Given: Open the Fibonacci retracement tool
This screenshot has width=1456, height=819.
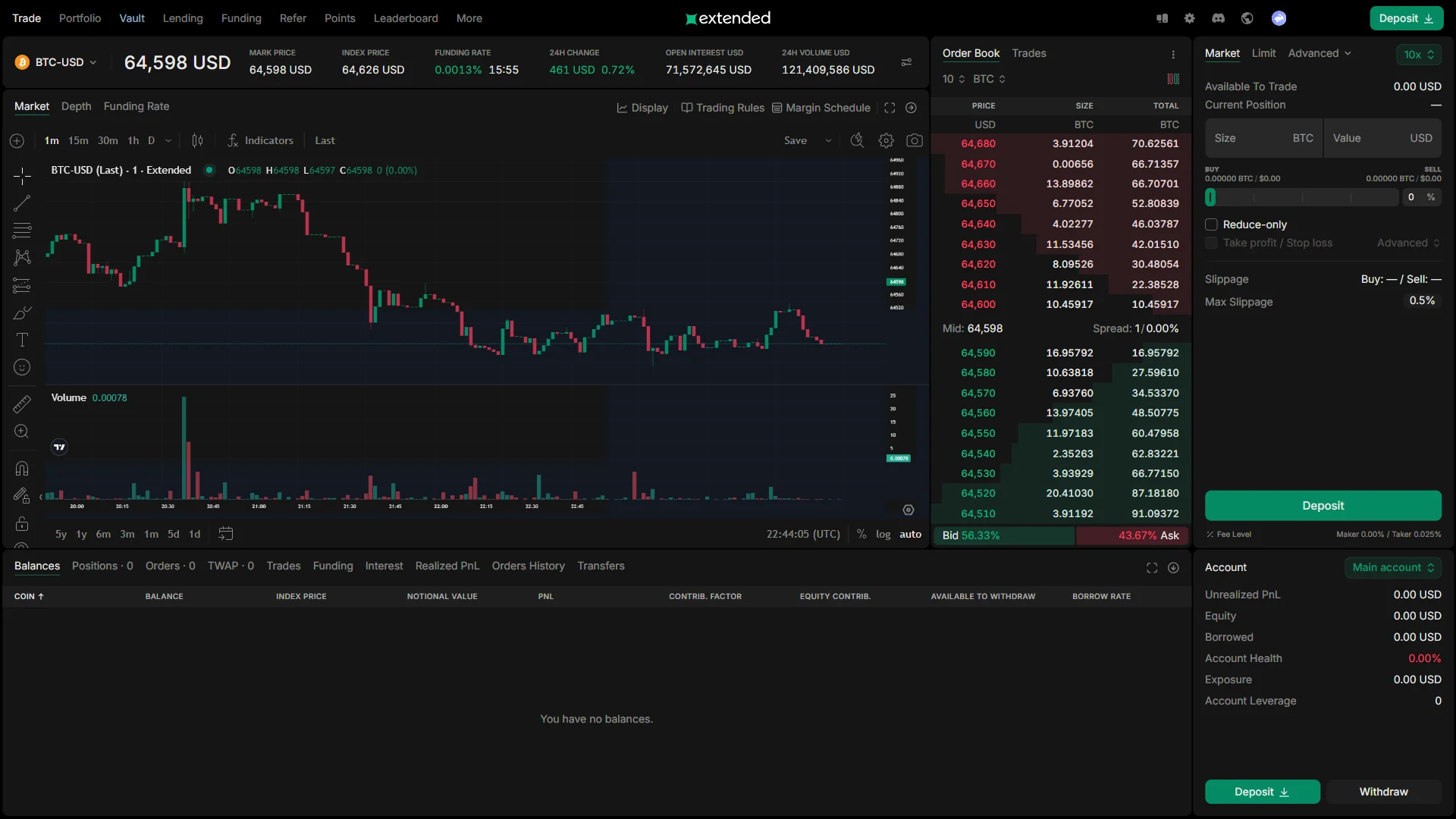Looking at the screenshot, I should click(22, 230).
